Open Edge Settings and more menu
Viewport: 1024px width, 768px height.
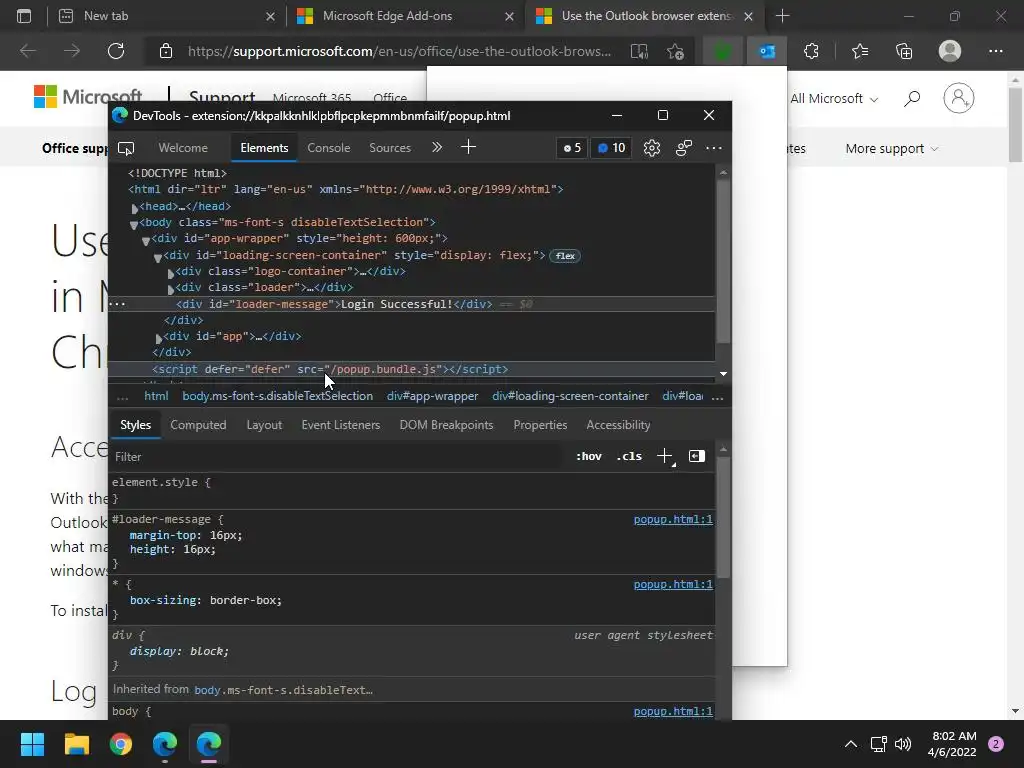(x=995, y=51)
